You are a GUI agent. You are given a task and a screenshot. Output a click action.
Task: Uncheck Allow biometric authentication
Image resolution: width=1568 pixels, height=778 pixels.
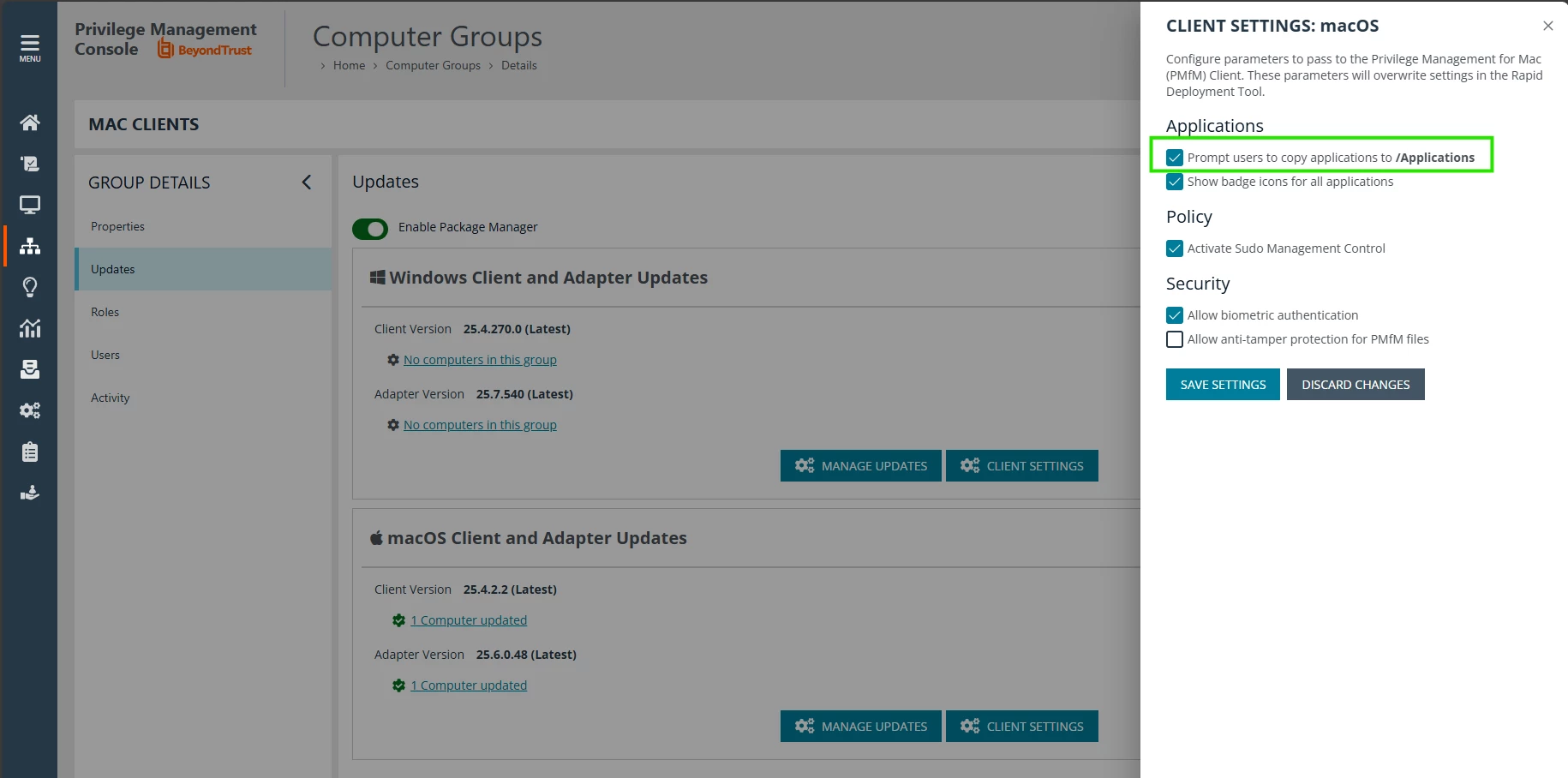pyautogui.click(x=1175, y=315)
